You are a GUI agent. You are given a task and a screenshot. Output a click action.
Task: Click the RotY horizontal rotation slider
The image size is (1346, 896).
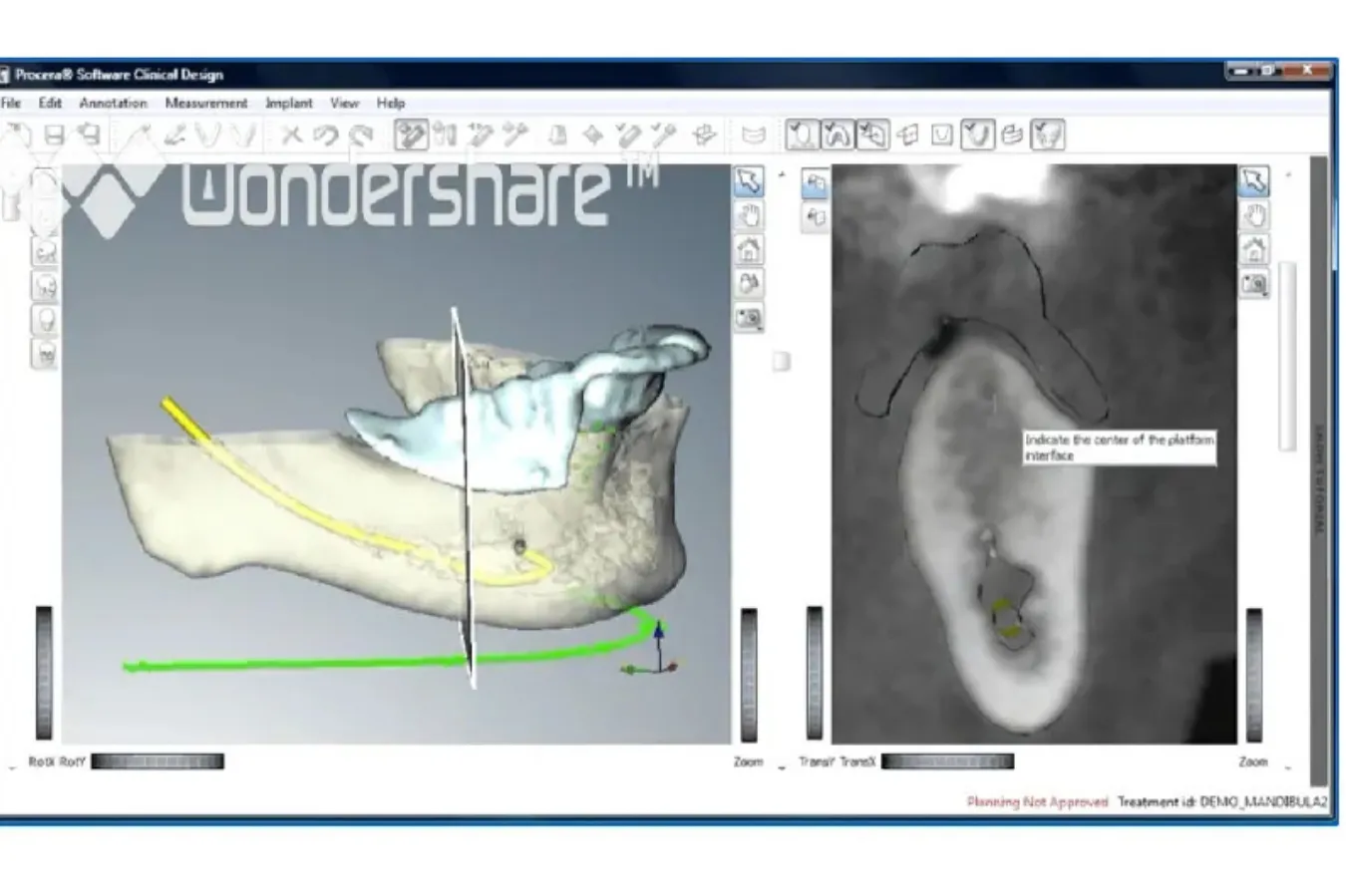tap(158, 761)
